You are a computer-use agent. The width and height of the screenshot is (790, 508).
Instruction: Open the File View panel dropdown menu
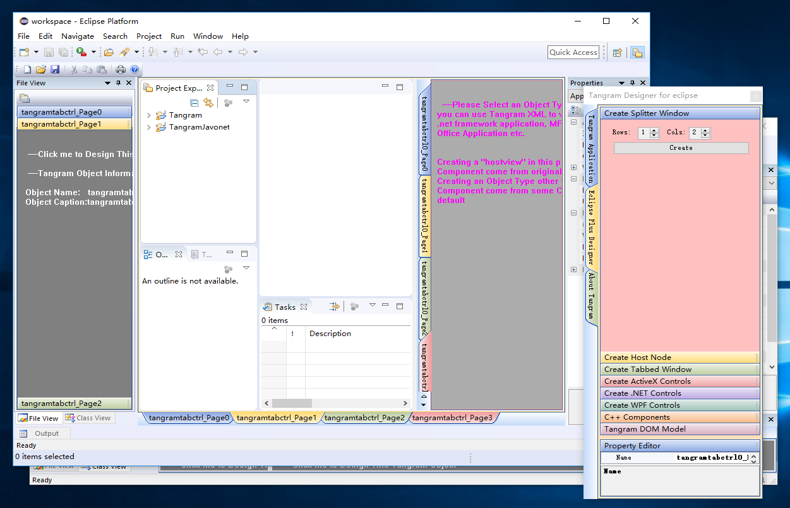(x=107, y=83)
